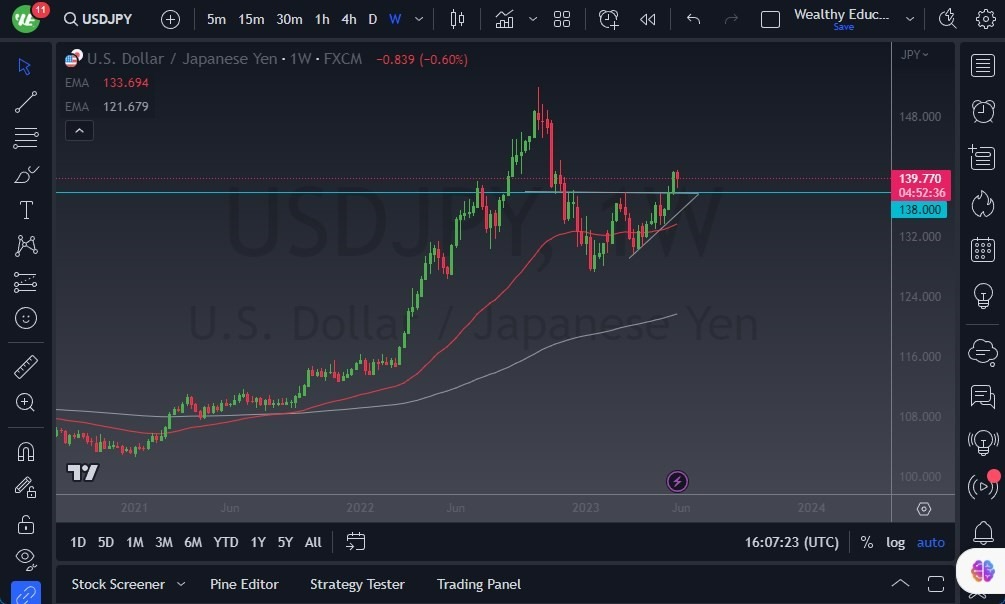Open the XABCD Pattern tool
The image size is (1005, 604).
(x=26, y=246)
